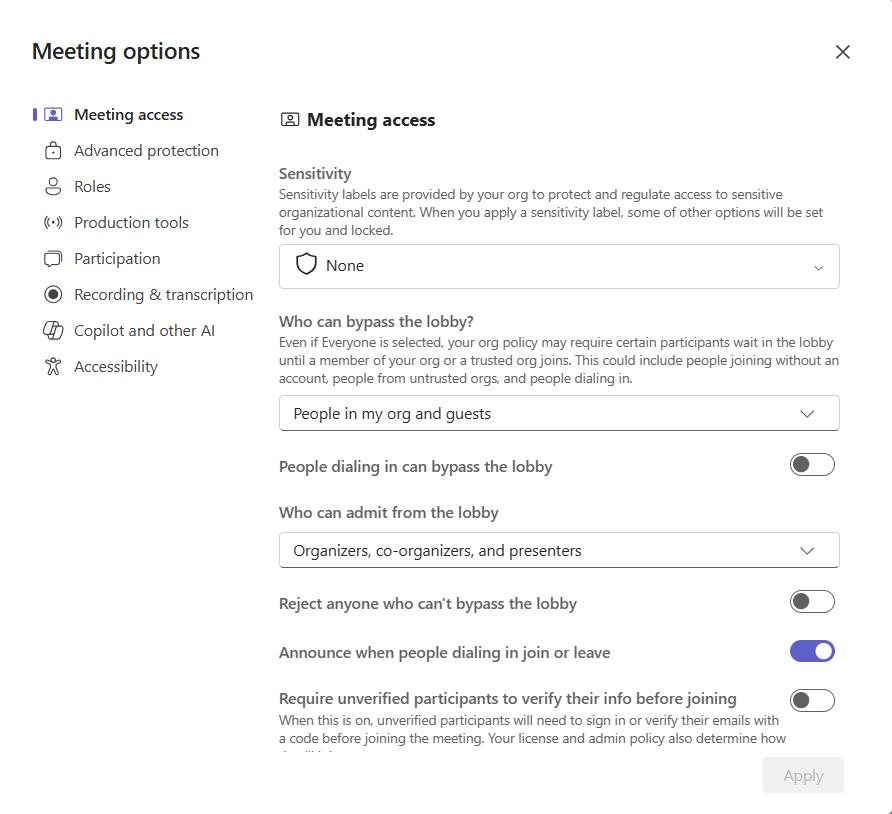Click the Participation chat bubble icon
Image resolution: width=892 pixels, height=814 pixels.
point(53,259)
